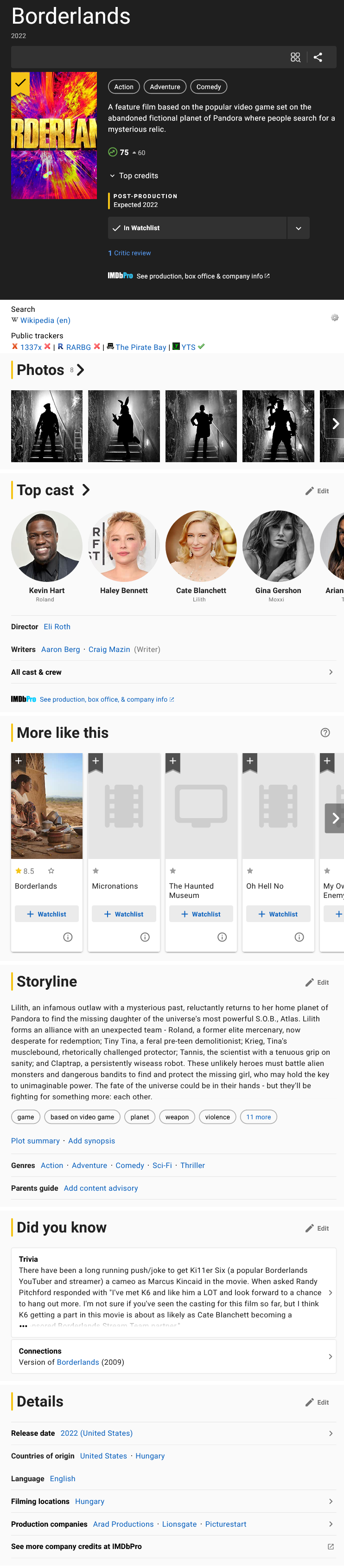Open the RARBG tracker link
This screenshot has height=1568, width=344.
(78, 348)
